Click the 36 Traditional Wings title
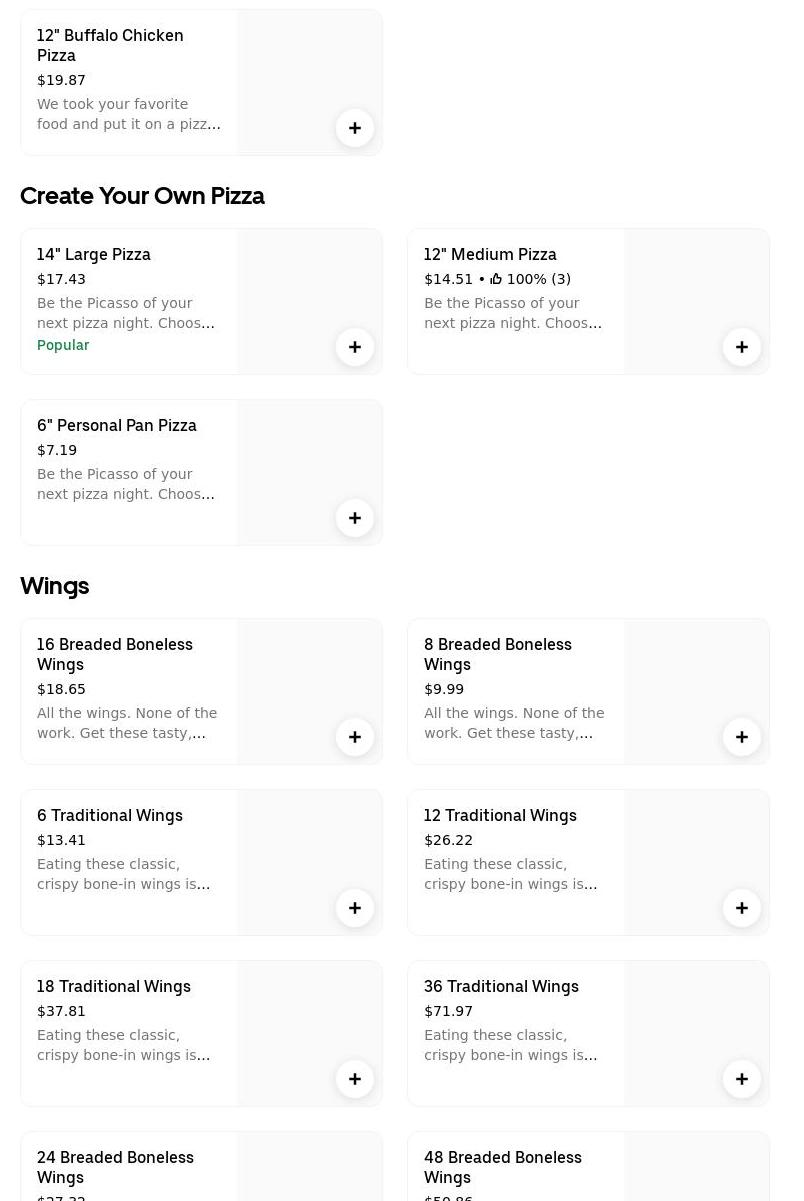The height and width of the screenshot is (1201, 804). [501, 986]
